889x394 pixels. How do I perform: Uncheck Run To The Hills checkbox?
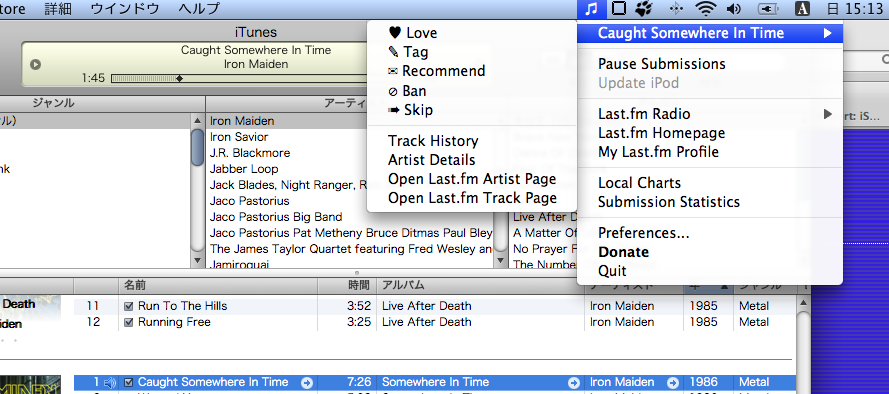(129, 306)
